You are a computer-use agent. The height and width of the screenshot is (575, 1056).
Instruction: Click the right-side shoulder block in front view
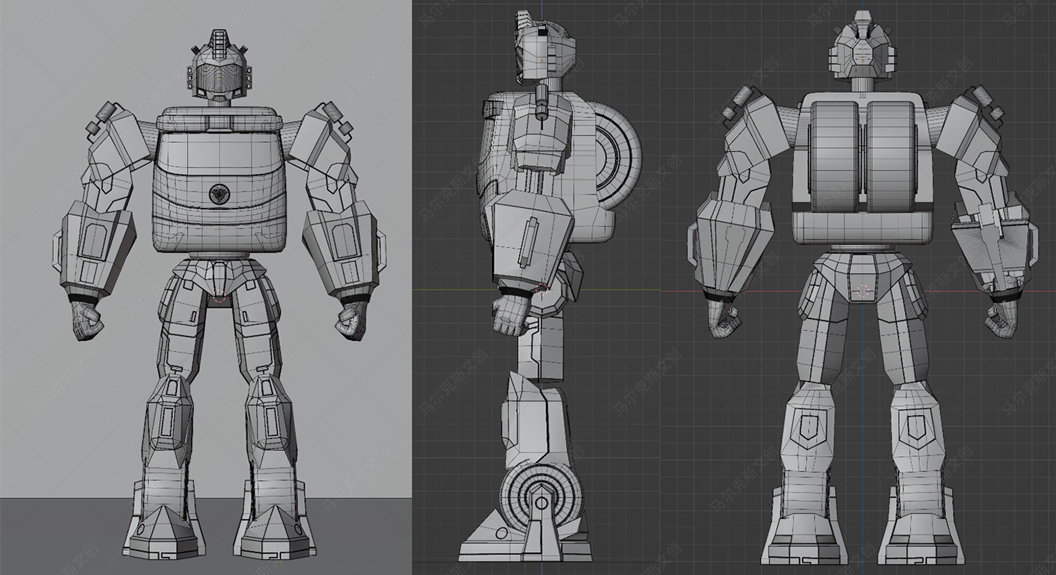[325, 128]
